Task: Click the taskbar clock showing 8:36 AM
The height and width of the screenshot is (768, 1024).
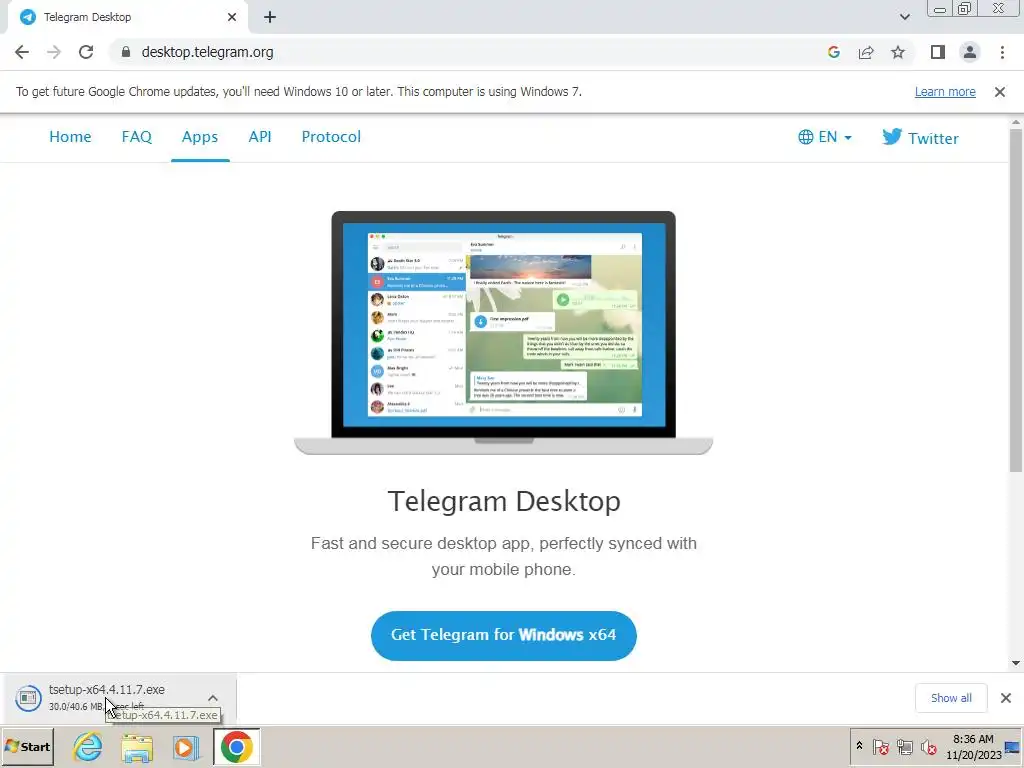Action: tap(973, 747)
